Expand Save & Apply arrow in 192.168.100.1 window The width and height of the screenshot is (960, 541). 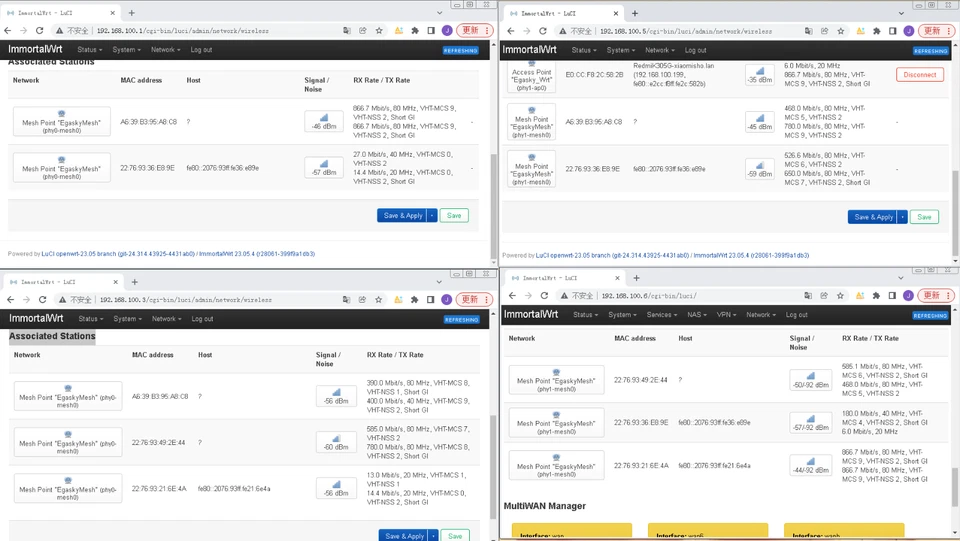coord(432,215)
